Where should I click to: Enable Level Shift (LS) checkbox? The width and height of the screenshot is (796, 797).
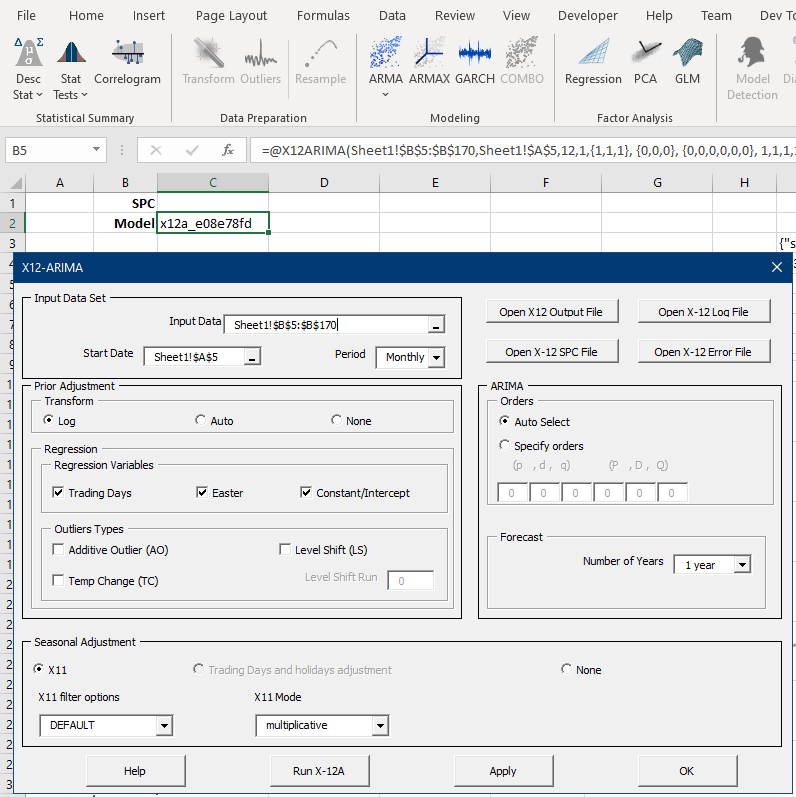click(285, 549)
